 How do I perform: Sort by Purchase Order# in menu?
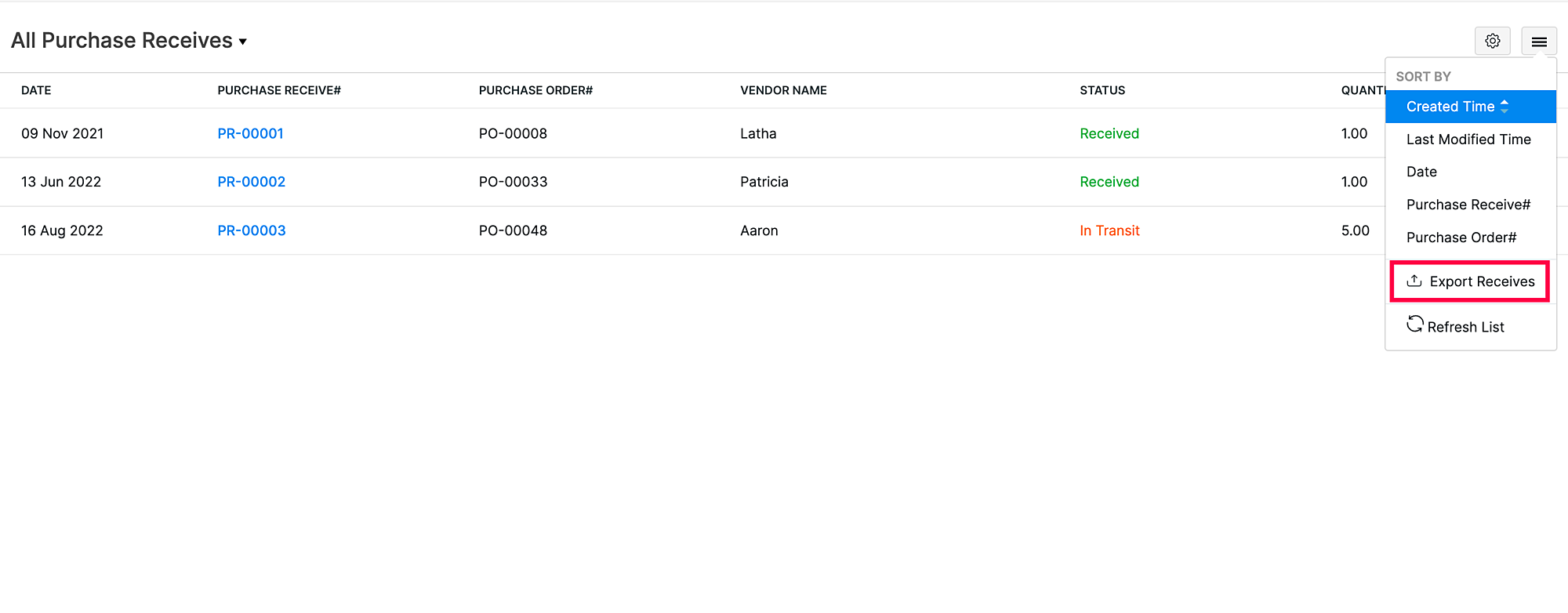pos(1461,238)
